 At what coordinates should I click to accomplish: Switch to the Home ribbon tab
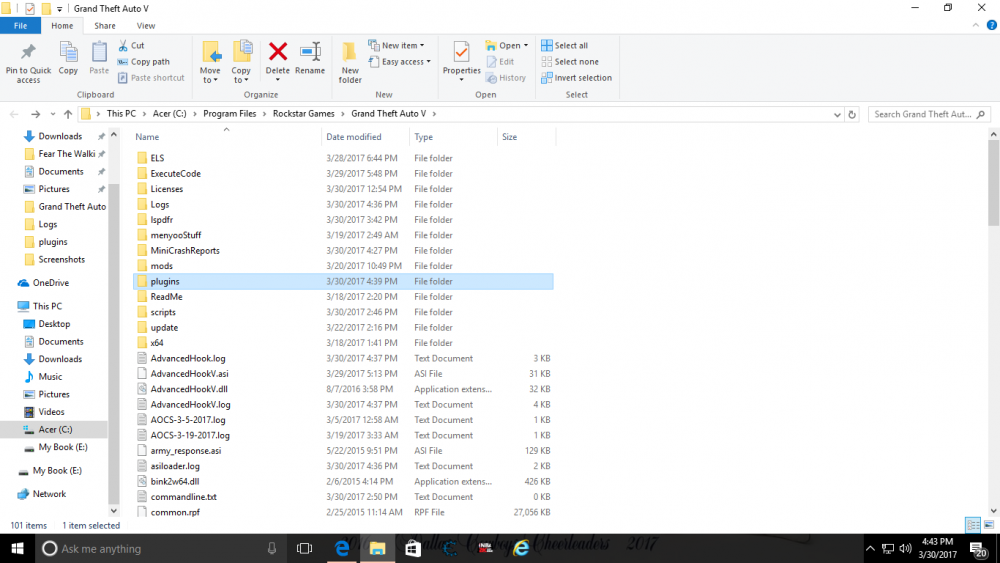(62, 26)
